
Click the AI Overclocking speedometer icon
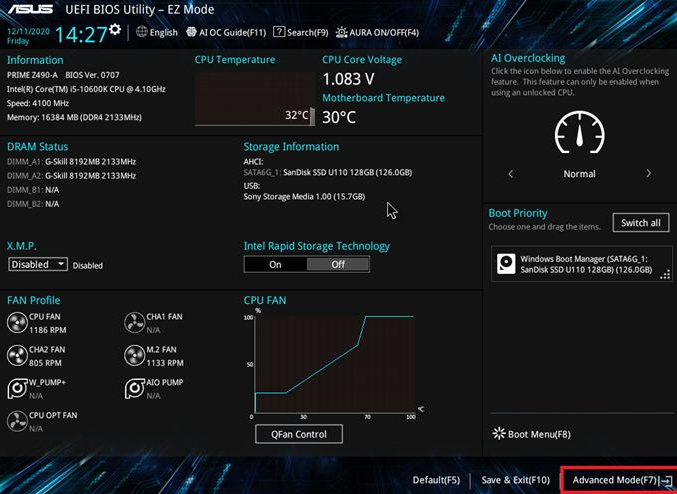pyautogui.click(x=579, y=132)
